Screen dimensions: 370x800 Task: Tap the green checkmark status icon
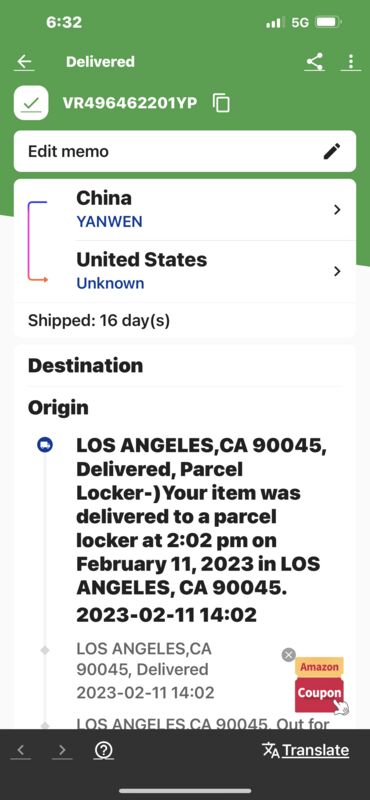tap(31, 103)
